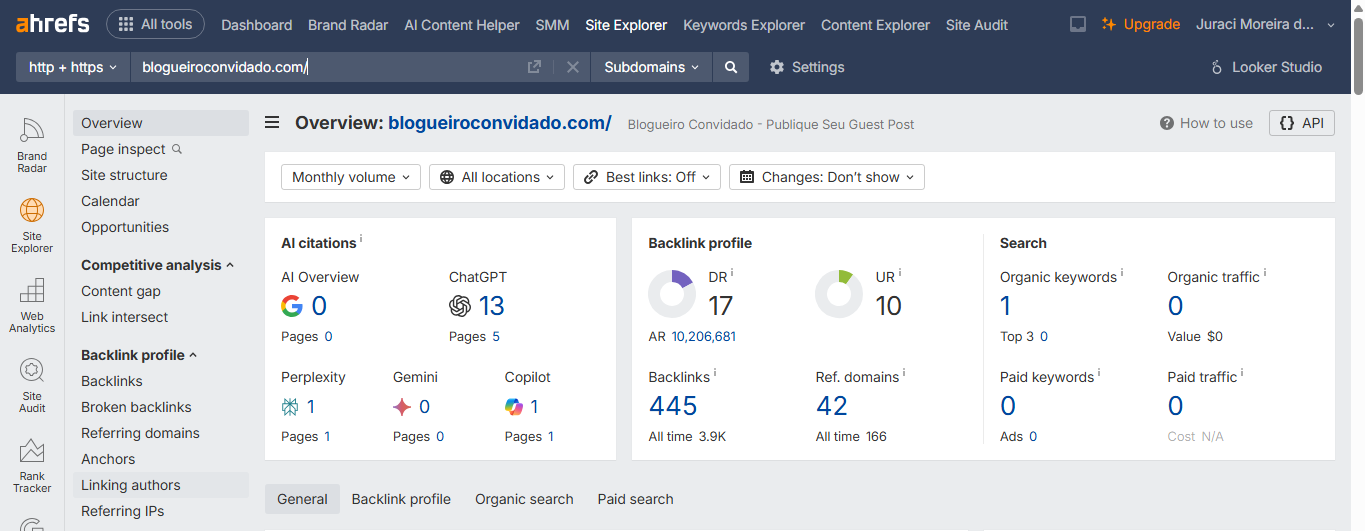The height and width of the screenshot is (531, 1365).
Task: Click the hamburger menu beside Overview
Action: (272, 123)
